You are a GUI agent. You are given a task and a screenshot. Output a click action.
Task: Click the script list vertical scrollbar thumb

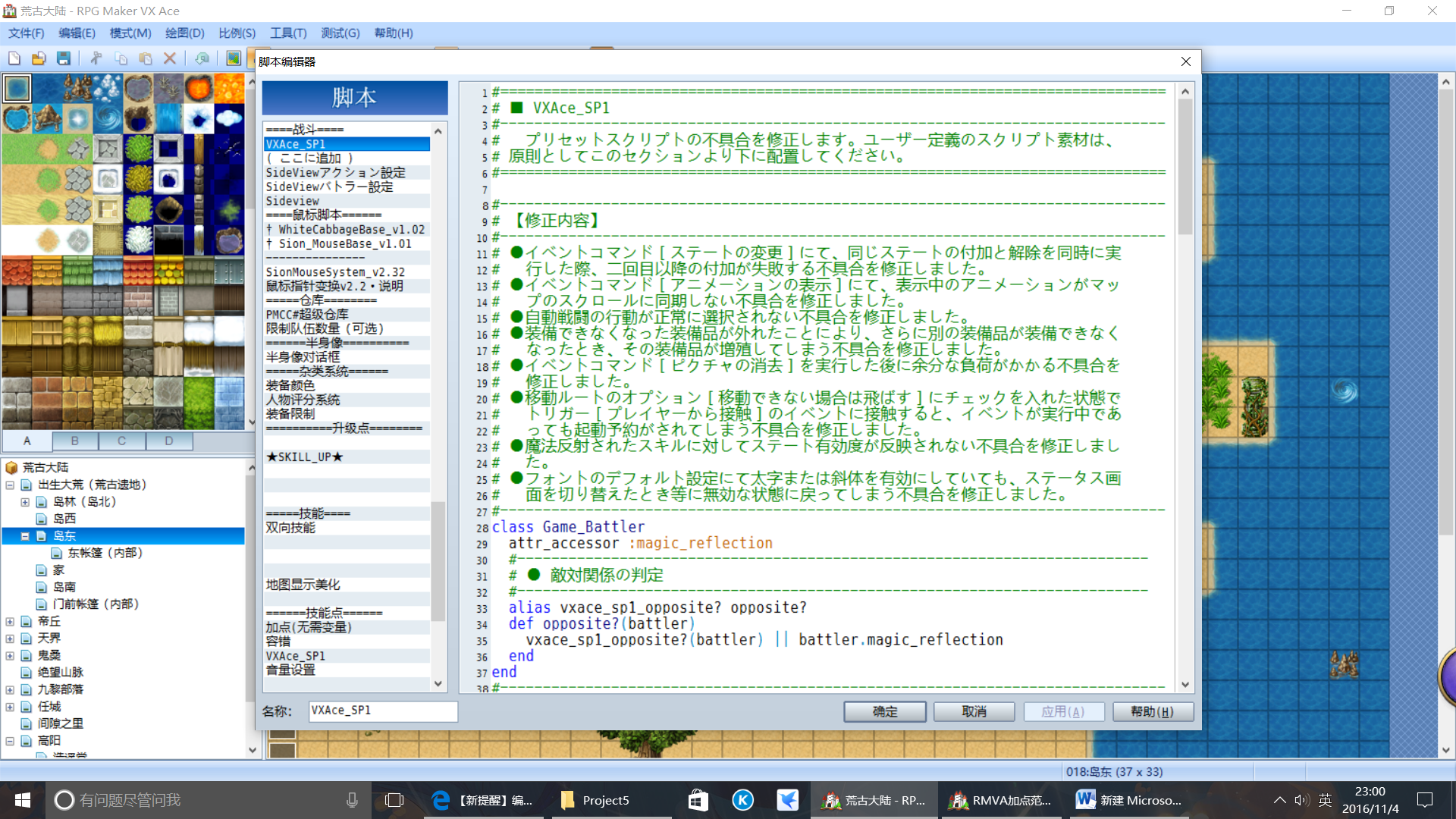(x=438, y=561)
